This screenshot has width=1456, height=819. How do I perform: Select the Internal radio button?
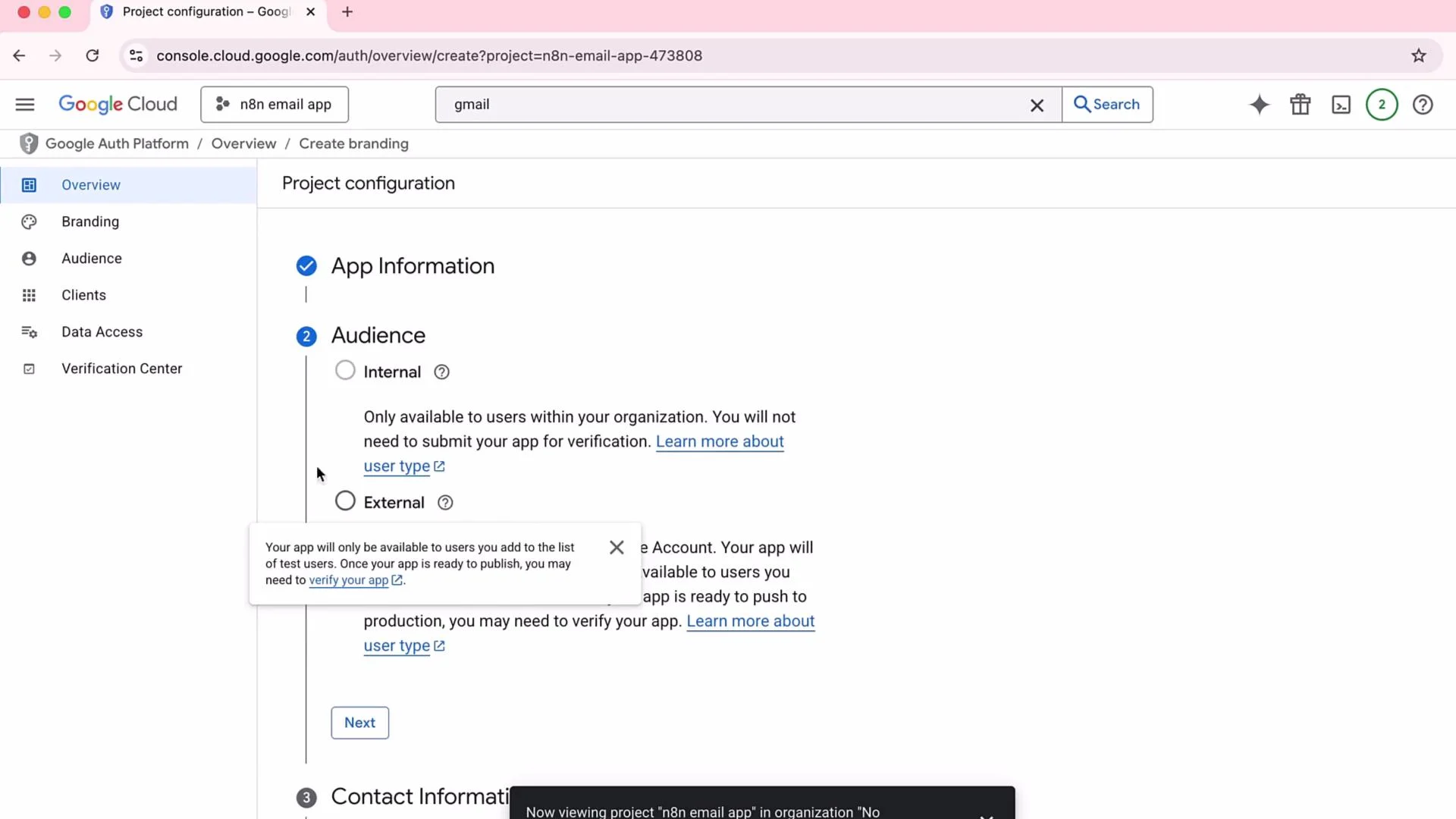coord(345,370)
